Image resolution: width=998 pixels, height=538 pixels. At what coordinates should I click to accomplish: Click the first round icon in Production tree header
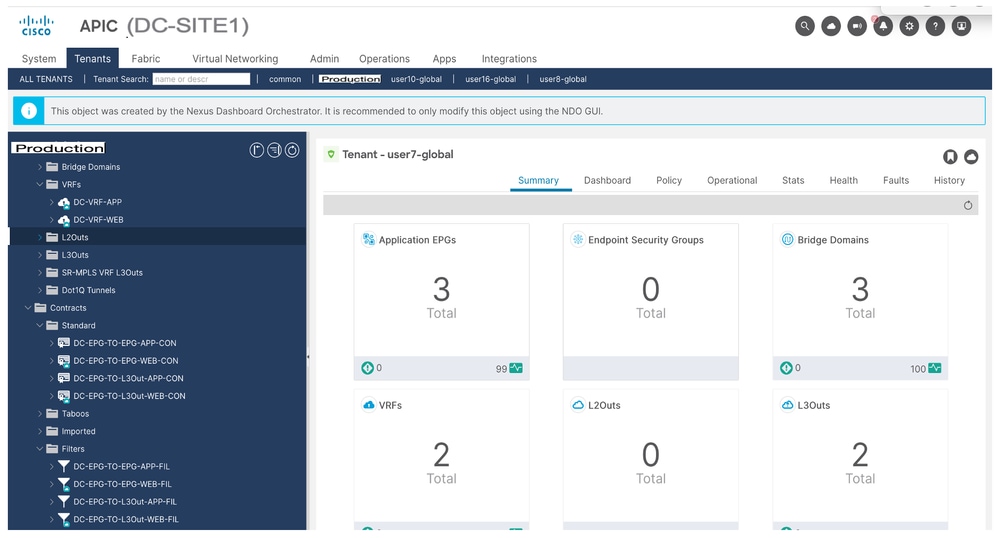(257, 150)
